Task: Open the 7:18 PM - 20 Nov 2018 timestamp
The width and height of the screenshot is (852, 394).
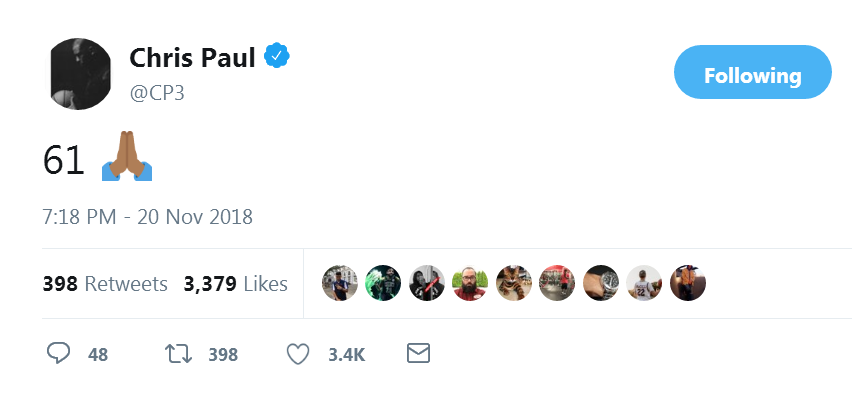Action: (147, 217)
